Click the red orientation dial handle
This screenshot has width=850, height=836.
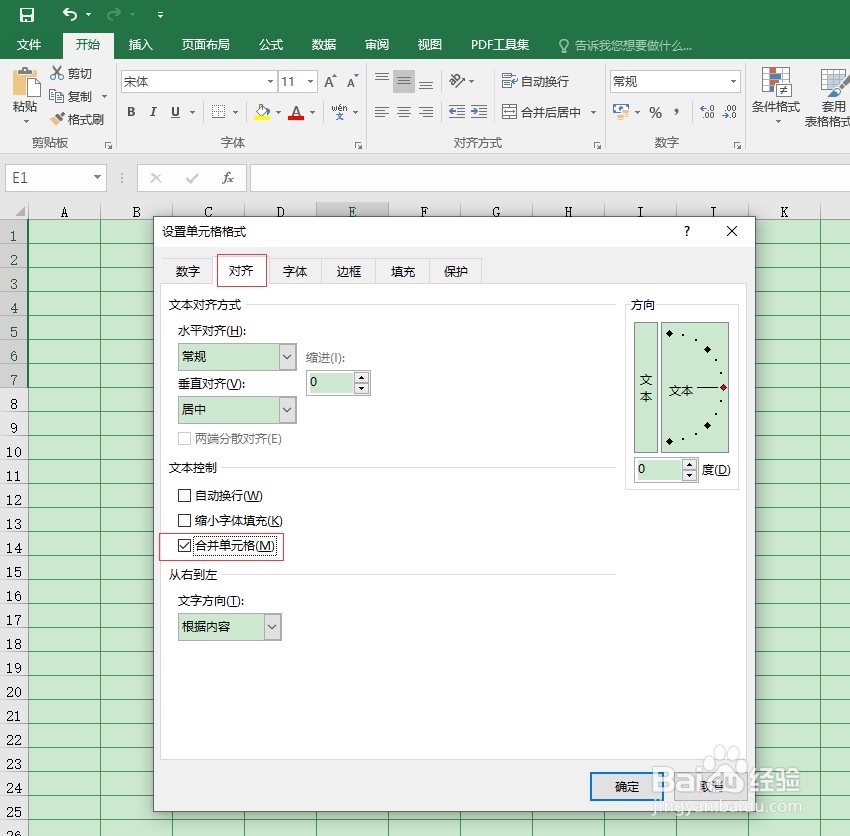pyautogui.click(x=723, y=387)
